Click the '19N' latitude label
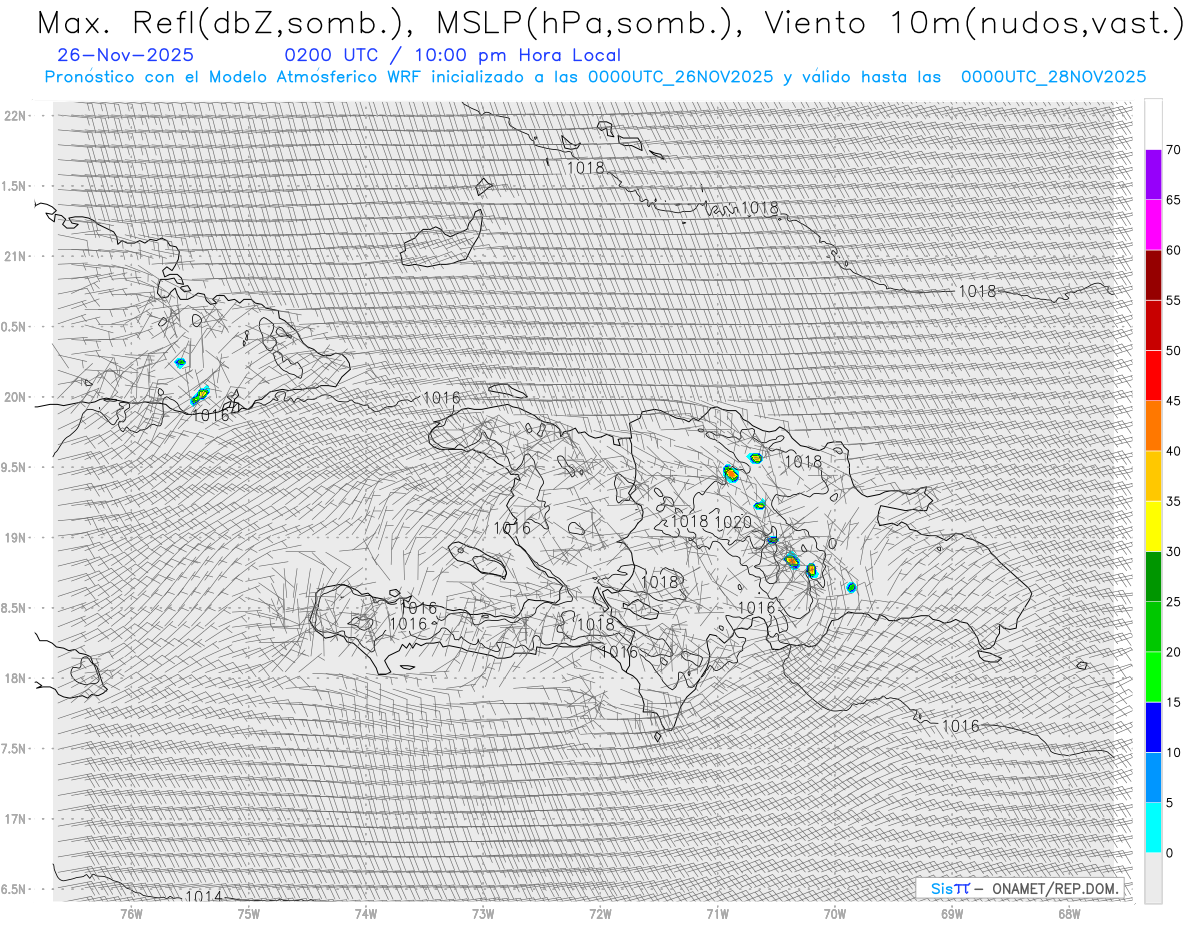1200x927 pixels. 15,538
